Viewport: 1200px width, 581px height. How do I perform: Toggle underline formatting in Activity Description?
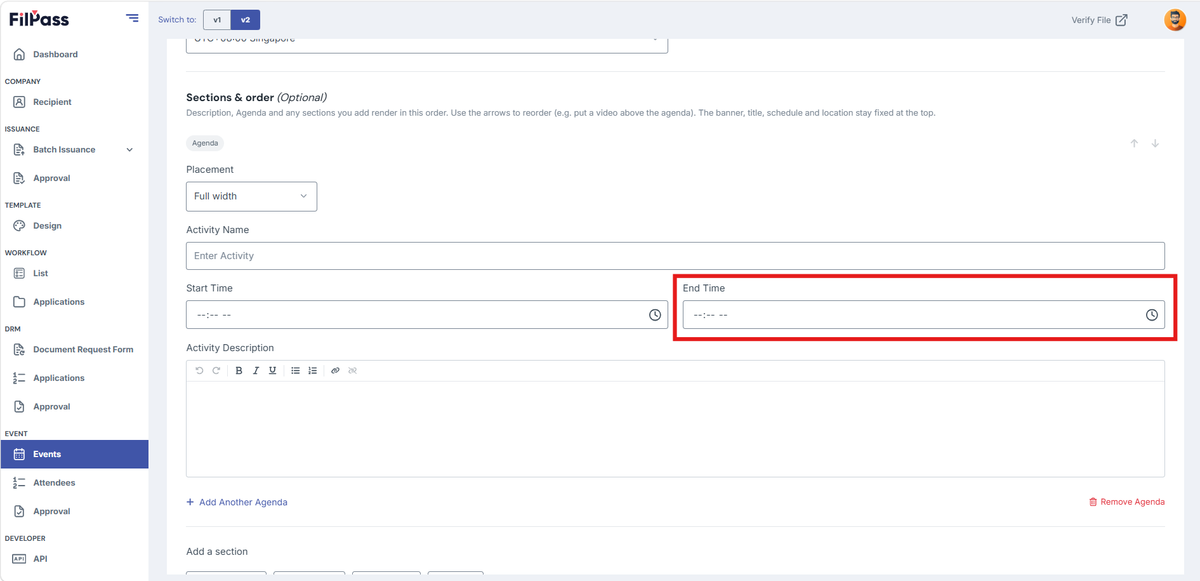click(x=272, y=370)
